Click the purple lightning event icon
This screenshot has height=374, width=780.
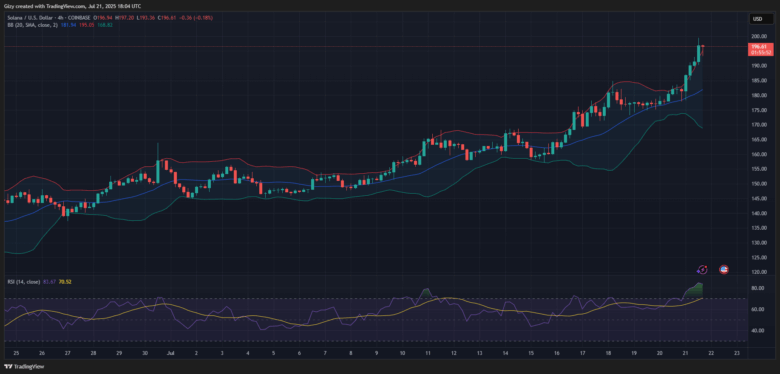click(x=702, y=270)
